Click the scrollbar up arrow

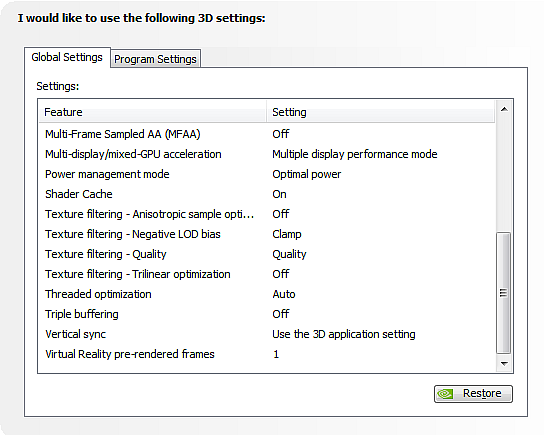coord(504,109)
